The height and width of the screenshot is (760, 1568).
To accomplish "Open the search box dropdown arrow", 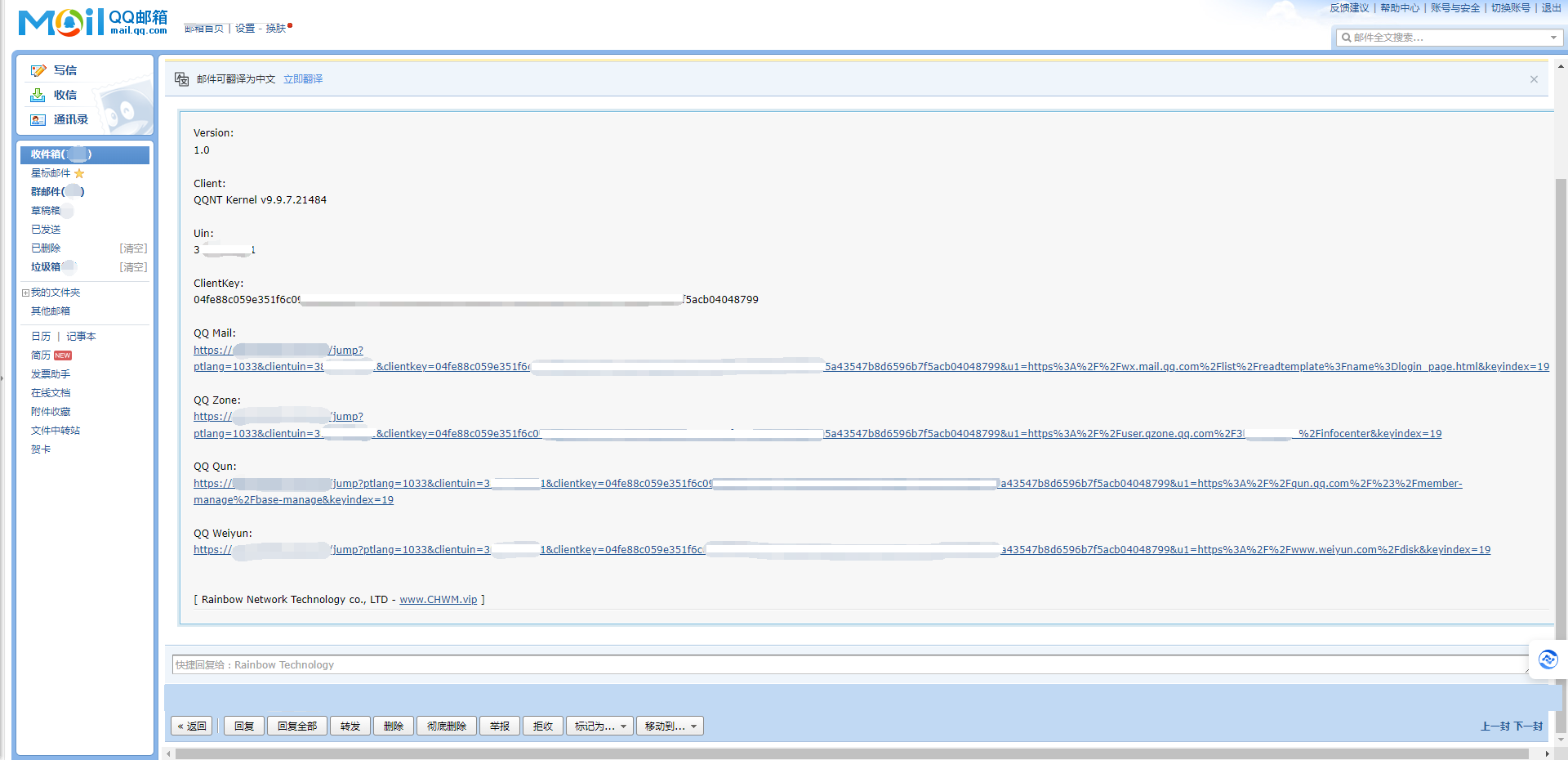I will tap(1553, 38).
